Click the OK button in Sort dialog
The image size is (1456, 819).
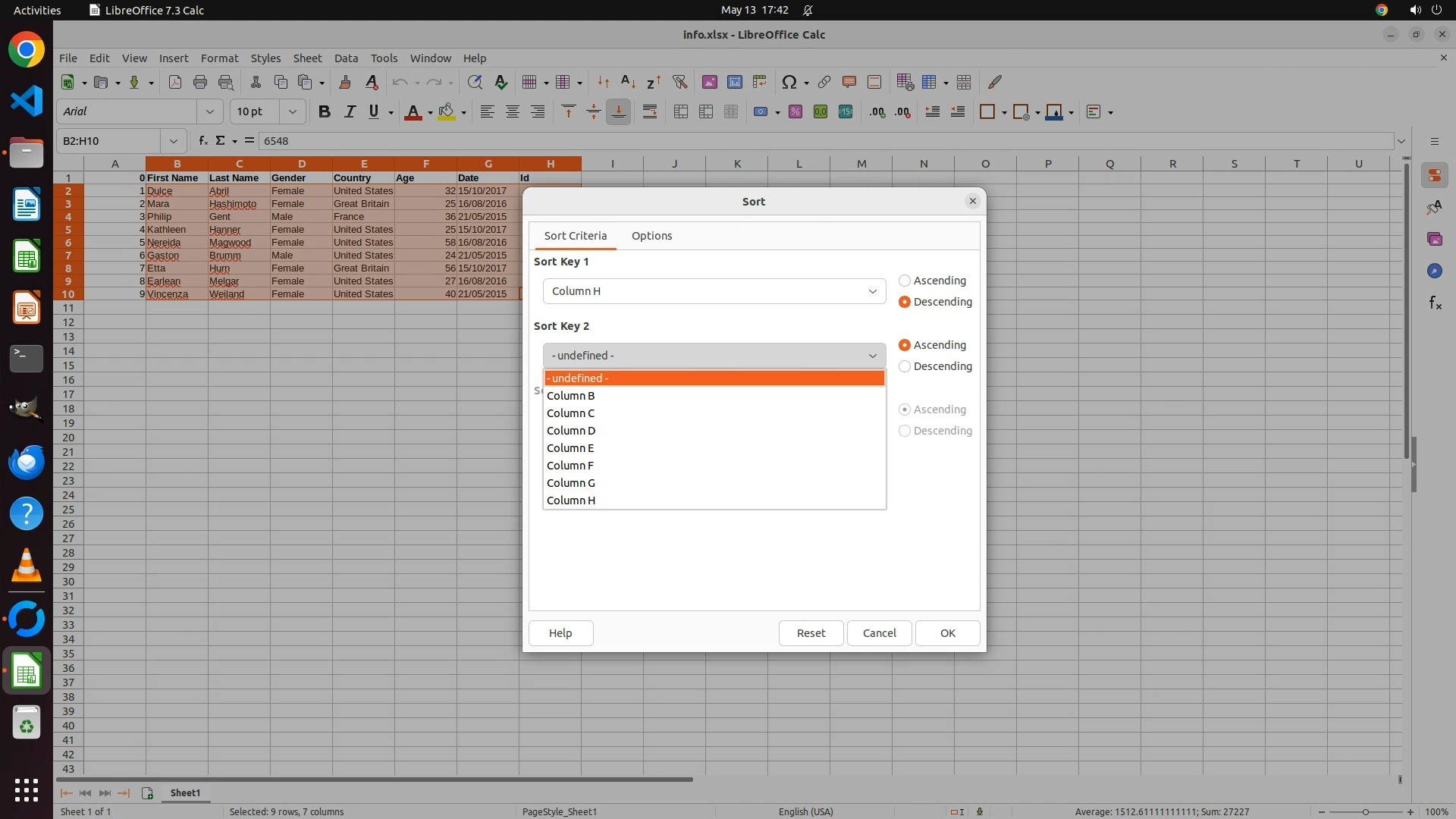[947, 633]
